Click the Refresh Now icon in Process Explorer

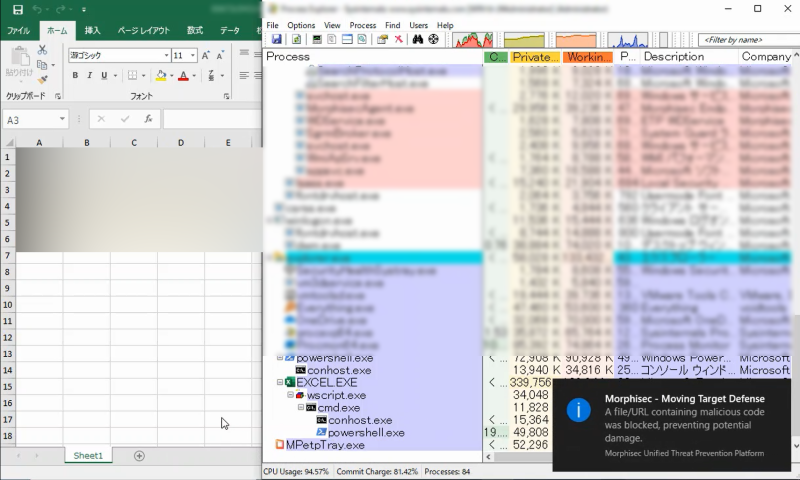click(x=296, y=39)
